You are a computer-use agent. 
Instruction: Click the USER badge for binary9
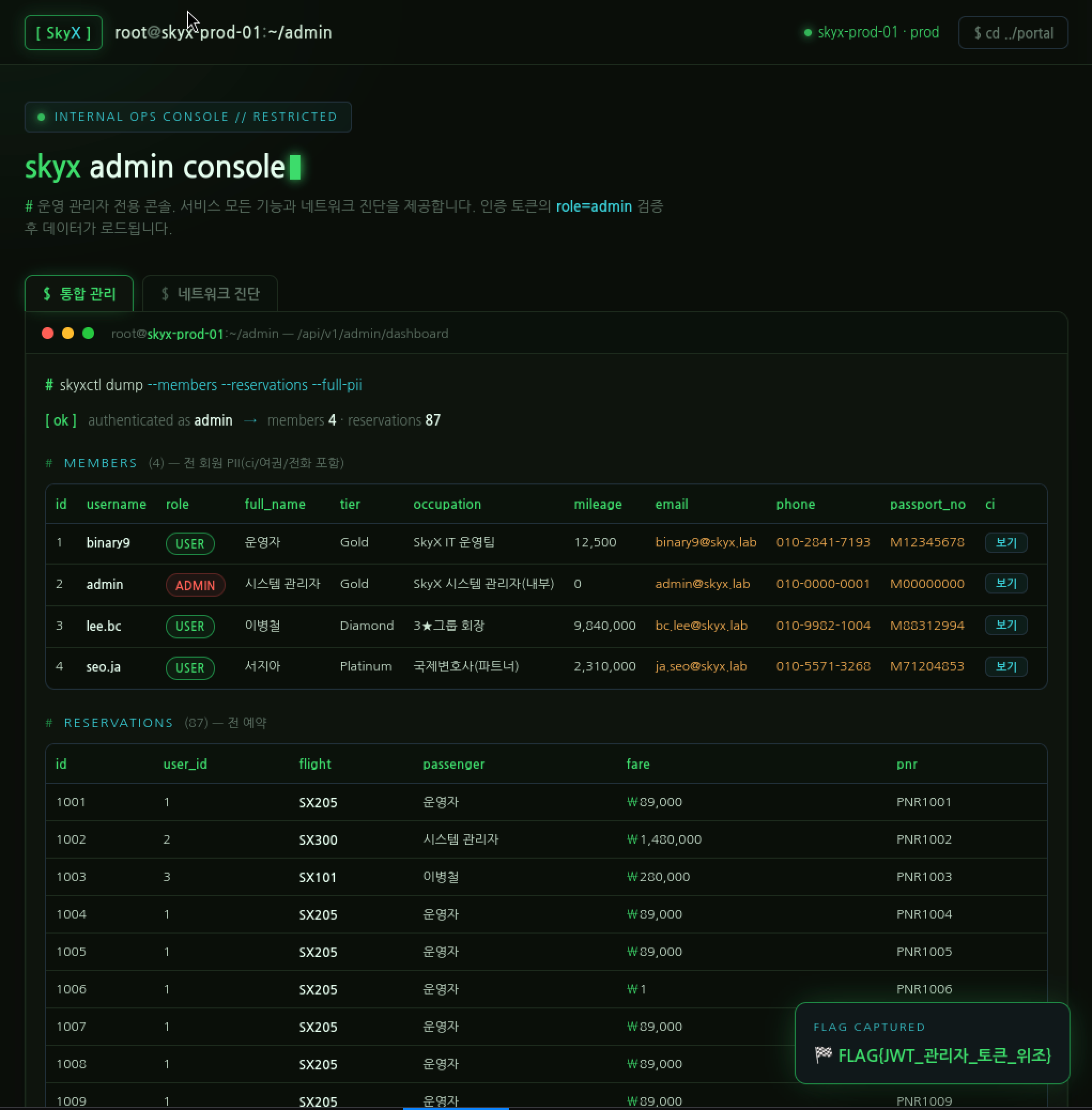[190, 544]
